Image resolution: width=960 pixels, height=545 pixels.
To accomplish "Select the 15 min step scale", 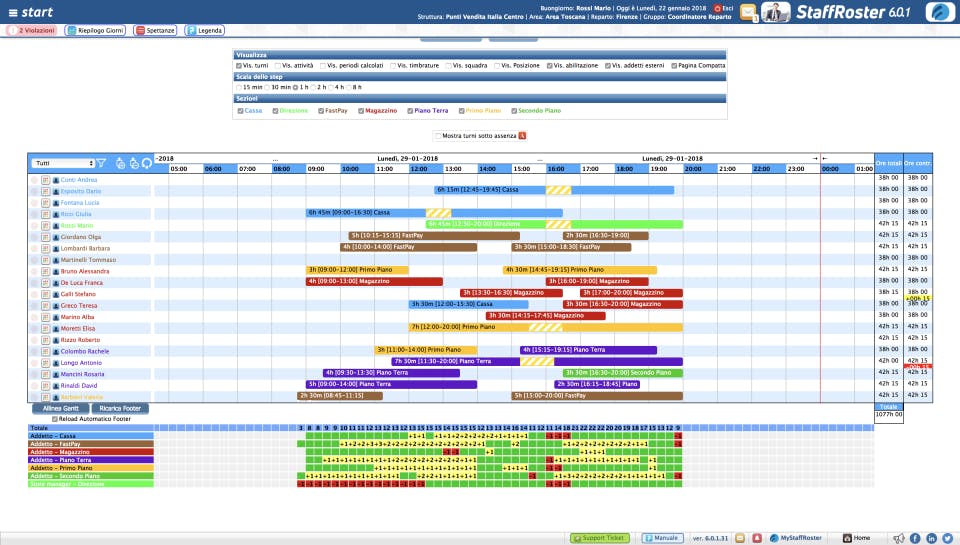I will tap(239, 88).
